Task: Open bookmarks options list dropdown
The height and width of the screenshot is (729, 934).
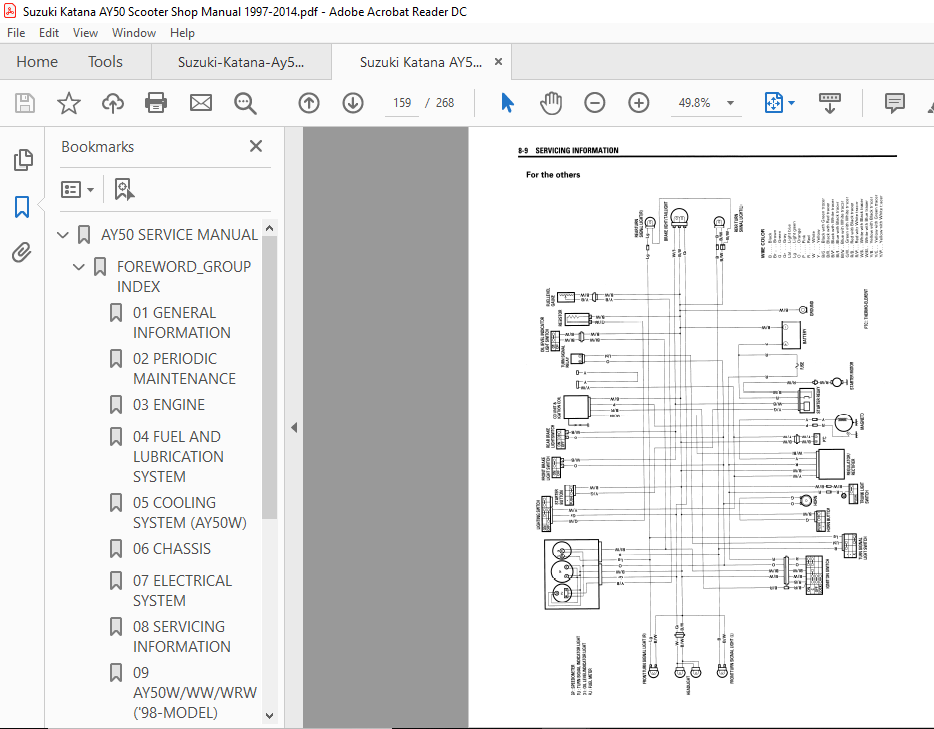Action: (x=77, y=189)
